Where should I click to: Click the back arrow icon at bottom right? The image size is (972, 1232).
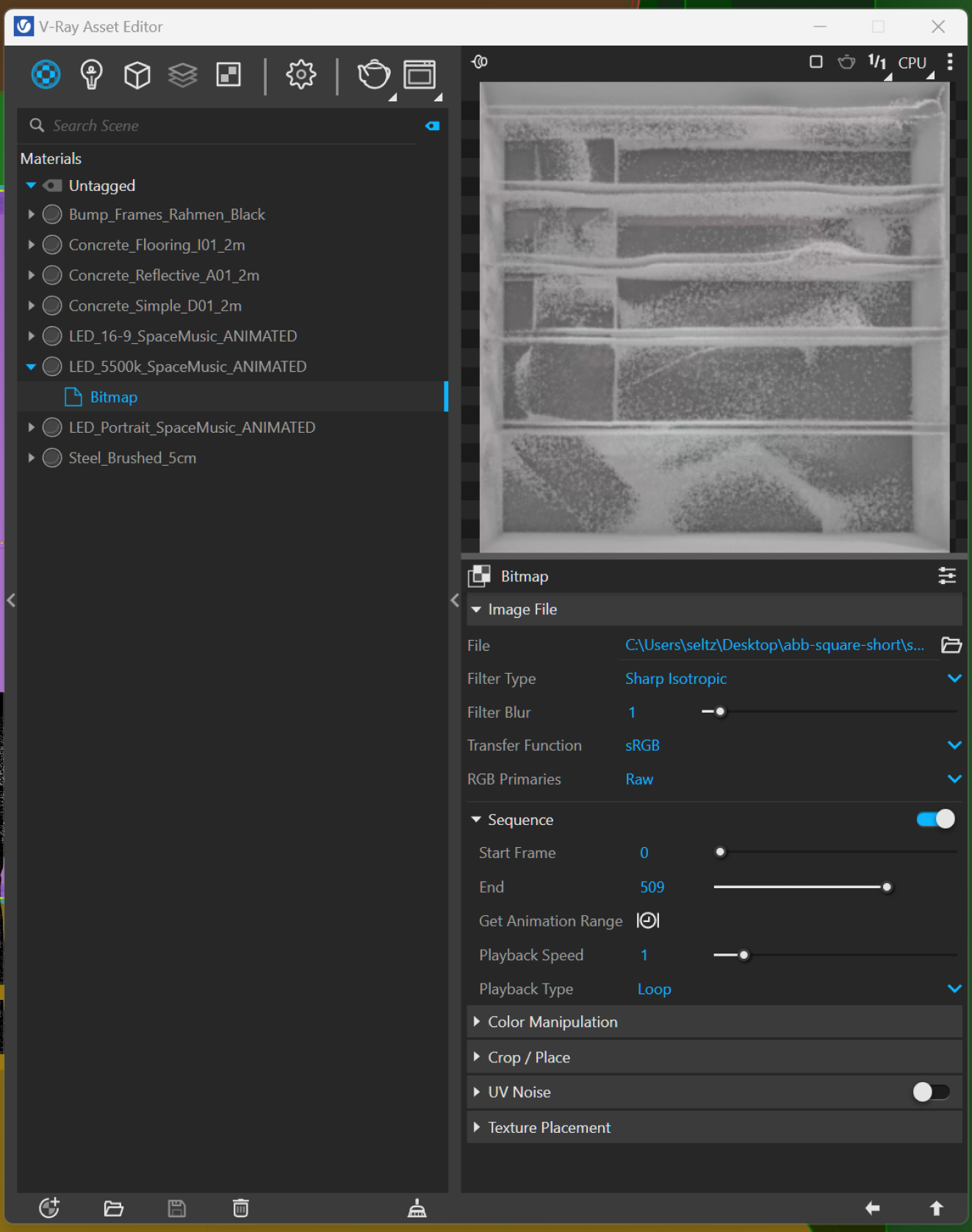(872, 1208)
